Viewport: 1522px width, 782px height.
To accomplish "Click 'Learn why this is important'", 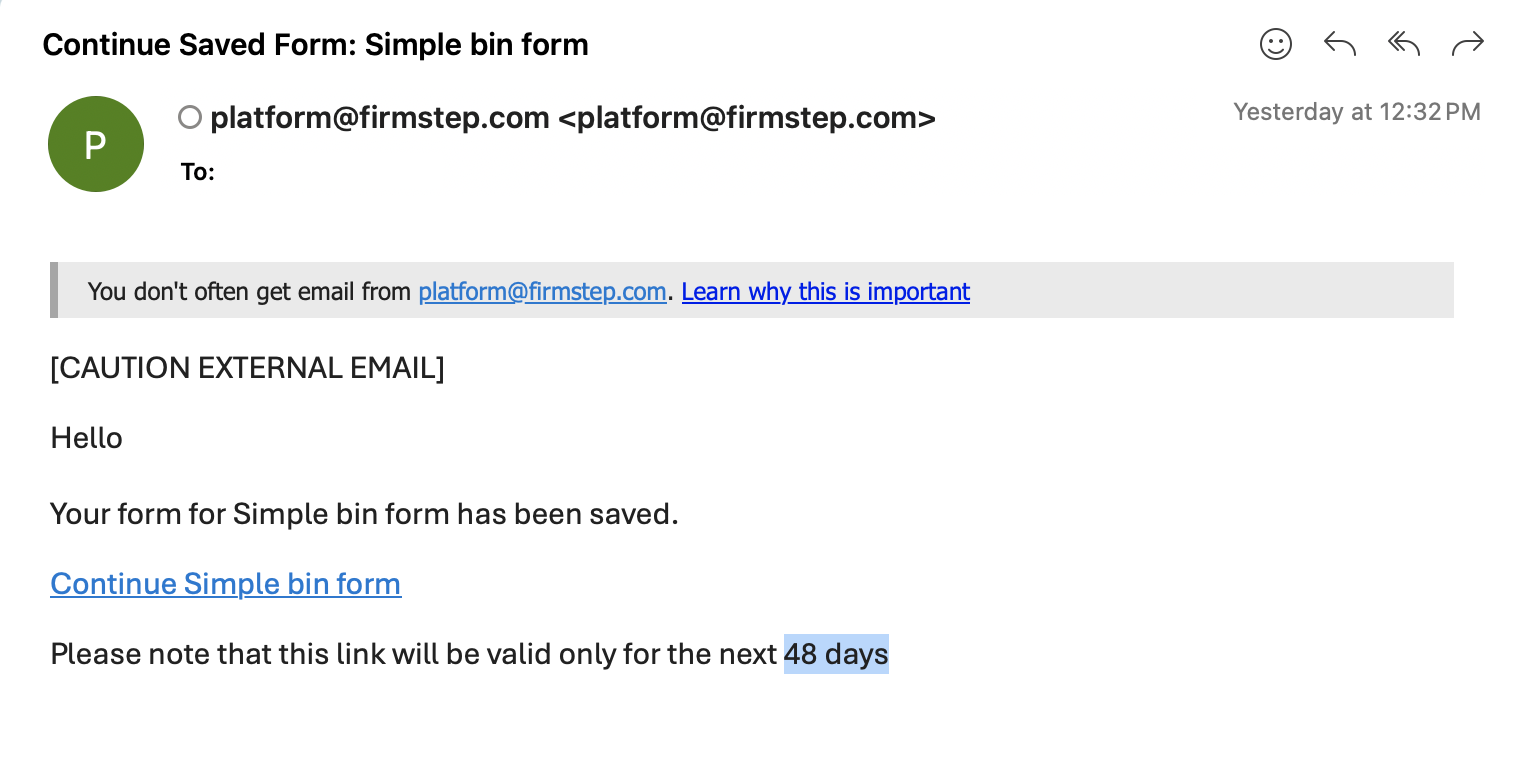I will point(825,292).
